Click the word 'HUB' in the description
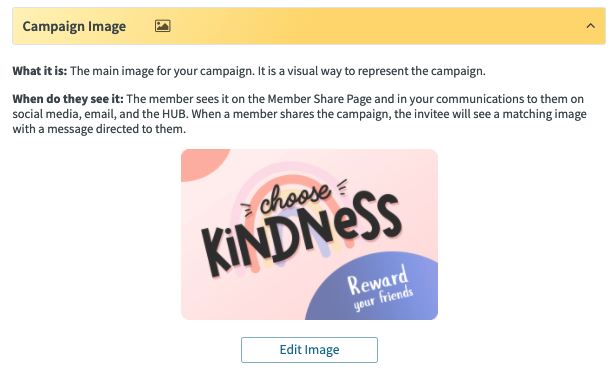The image size is (614, 378). pos(172,114)
